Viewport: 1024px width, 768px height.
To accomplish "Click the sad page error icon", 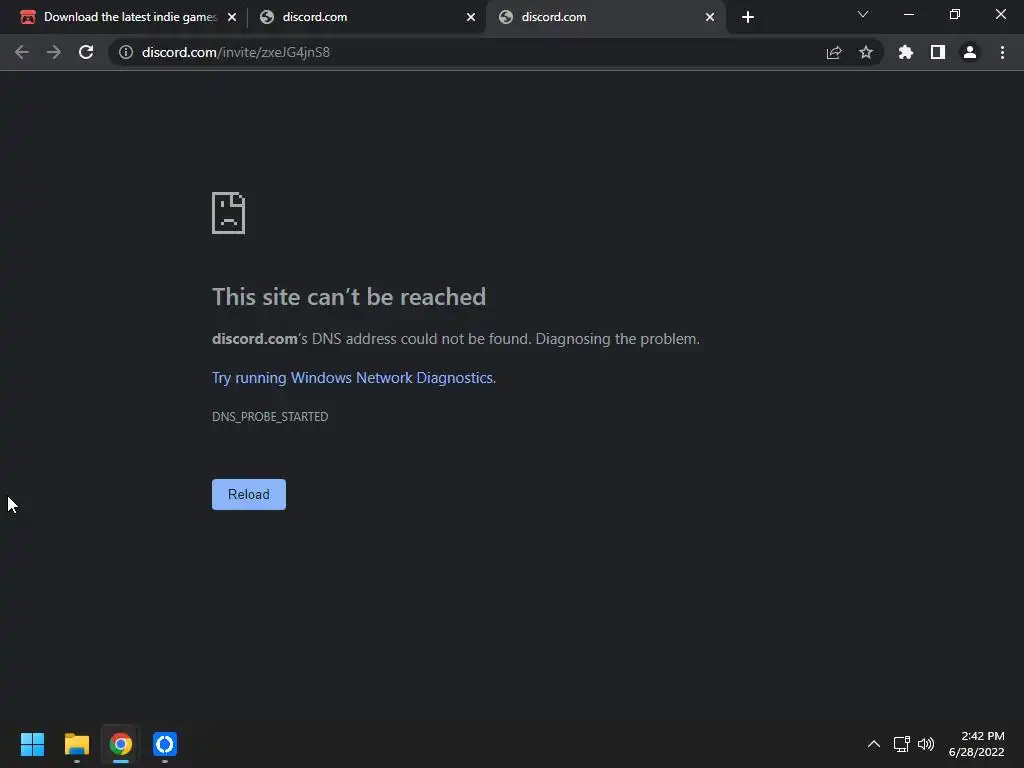I will pos(229,213).
